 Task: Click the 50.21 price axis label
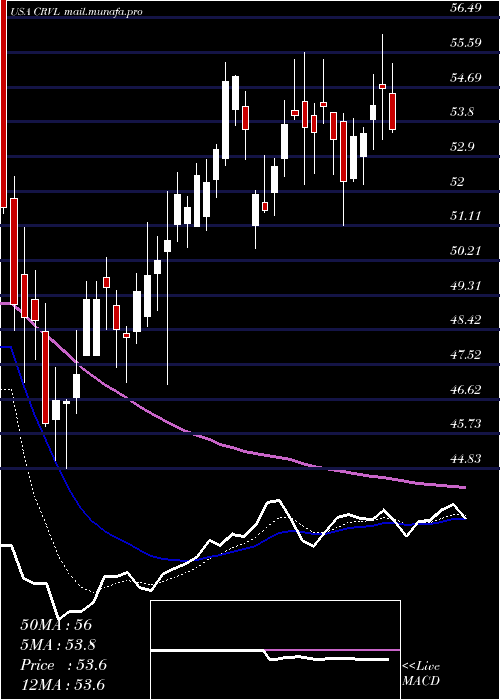[466, 250]
